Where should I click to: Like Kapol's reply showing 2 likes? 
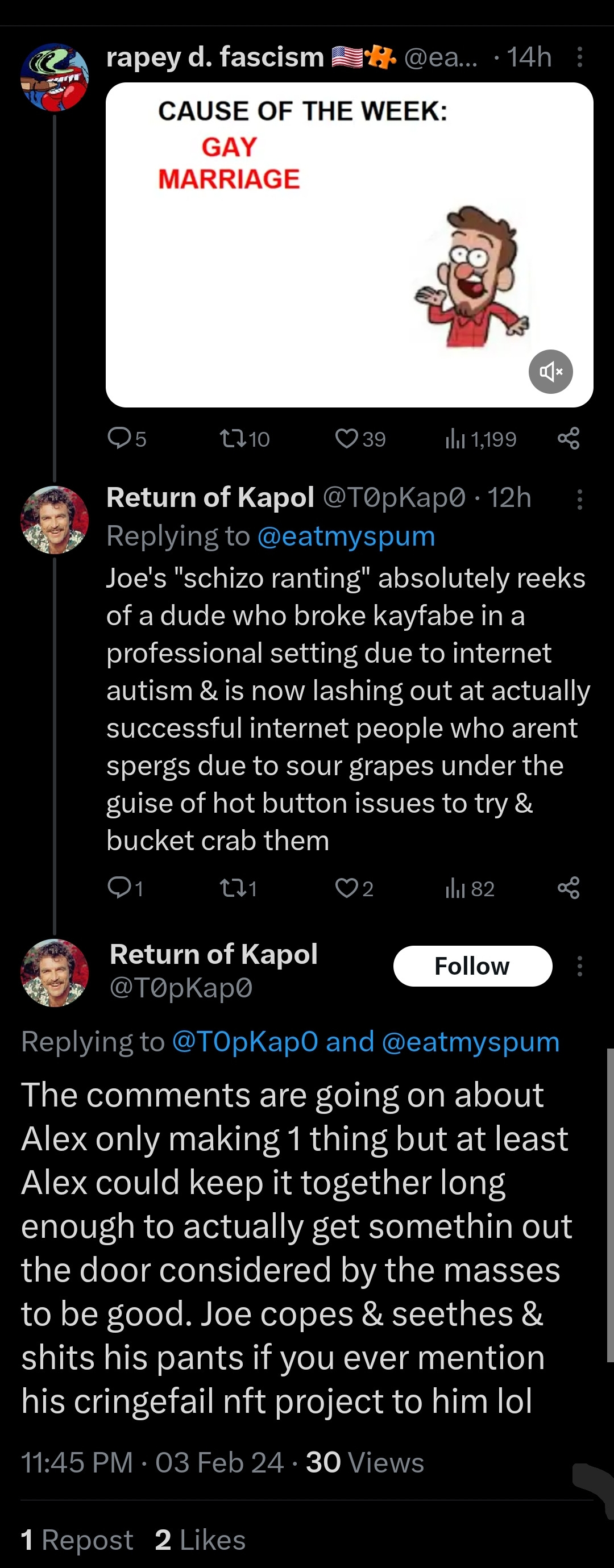tap(354, 888)
